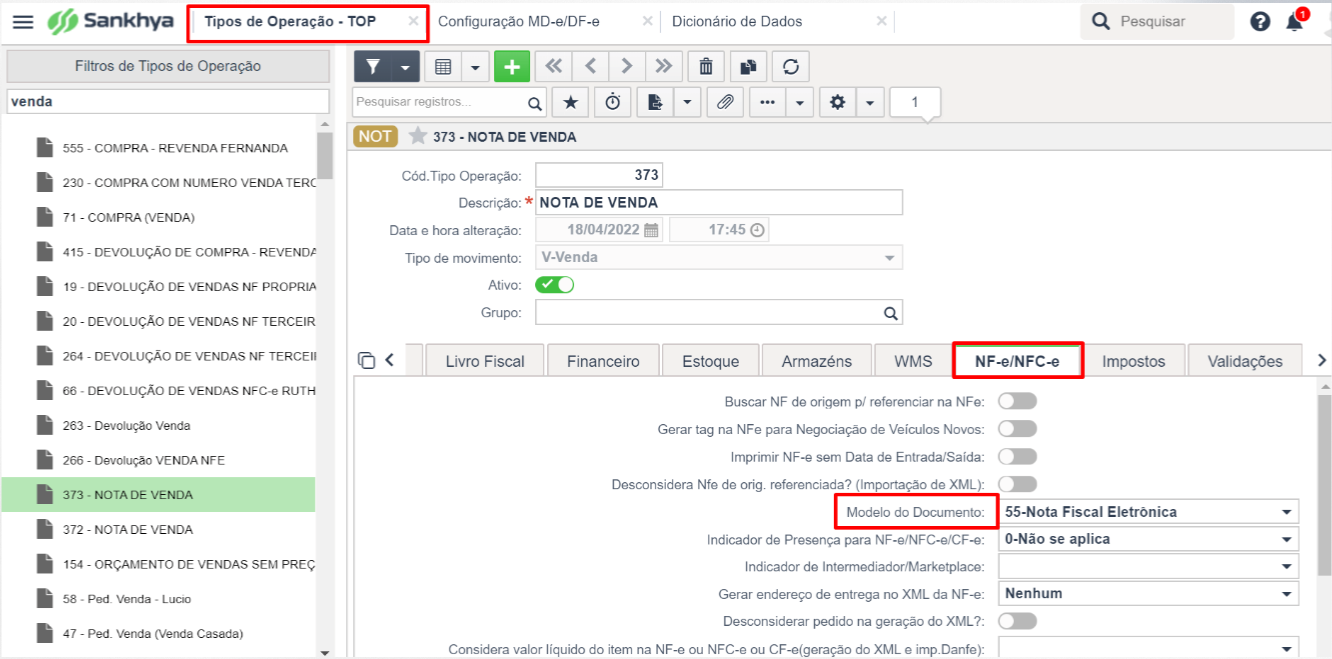This screenshot has height=659, width=1332.
Task: Toggle Desconsiderar pedido na geração do XML
Action: tap(1017, 620)
